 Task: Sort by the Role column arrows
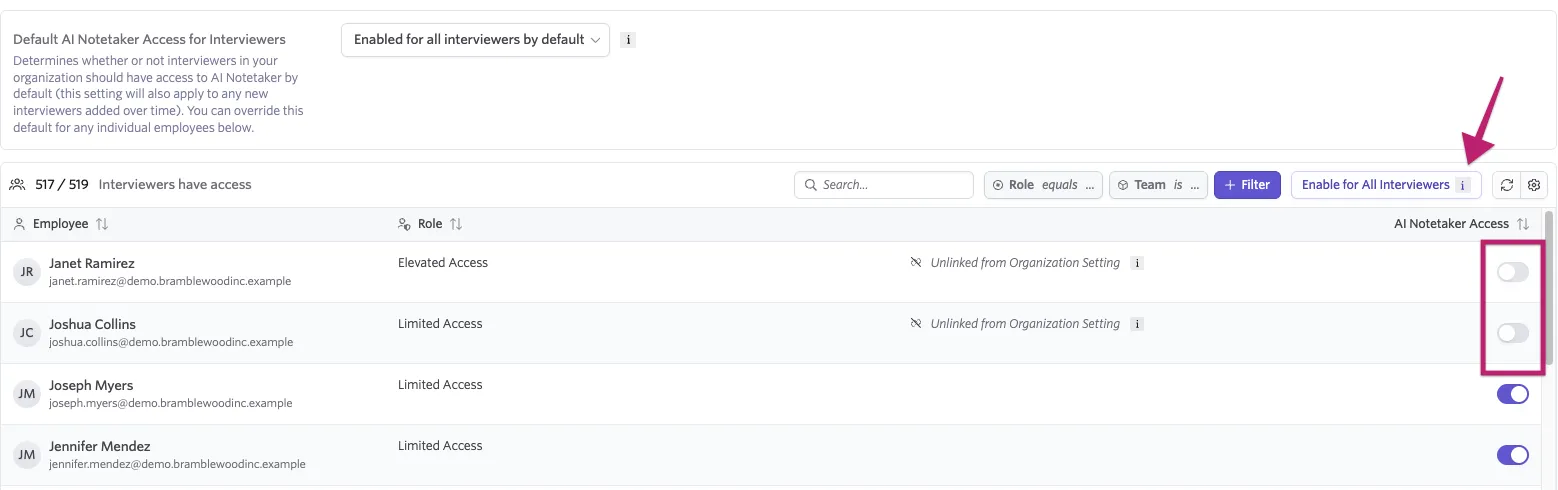456,224
